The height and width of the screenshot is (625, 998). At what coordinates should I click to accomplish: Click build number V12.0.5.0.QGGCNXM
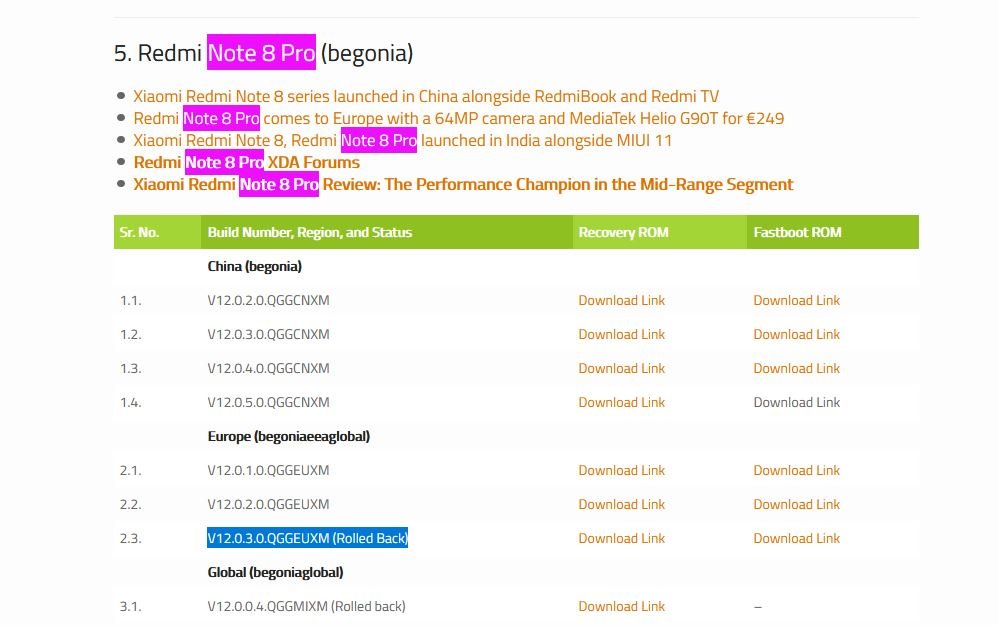click(269, 402)
